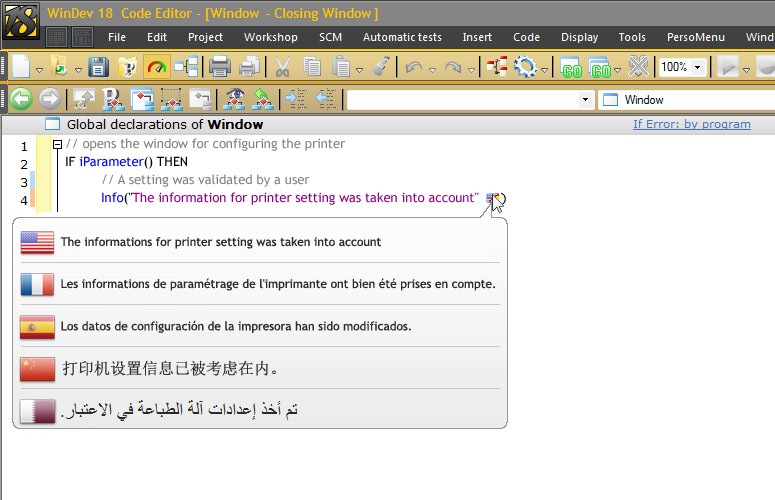Select the Arabic Qatar flag translation row
775x500 pixels.
tap(260, 410)
